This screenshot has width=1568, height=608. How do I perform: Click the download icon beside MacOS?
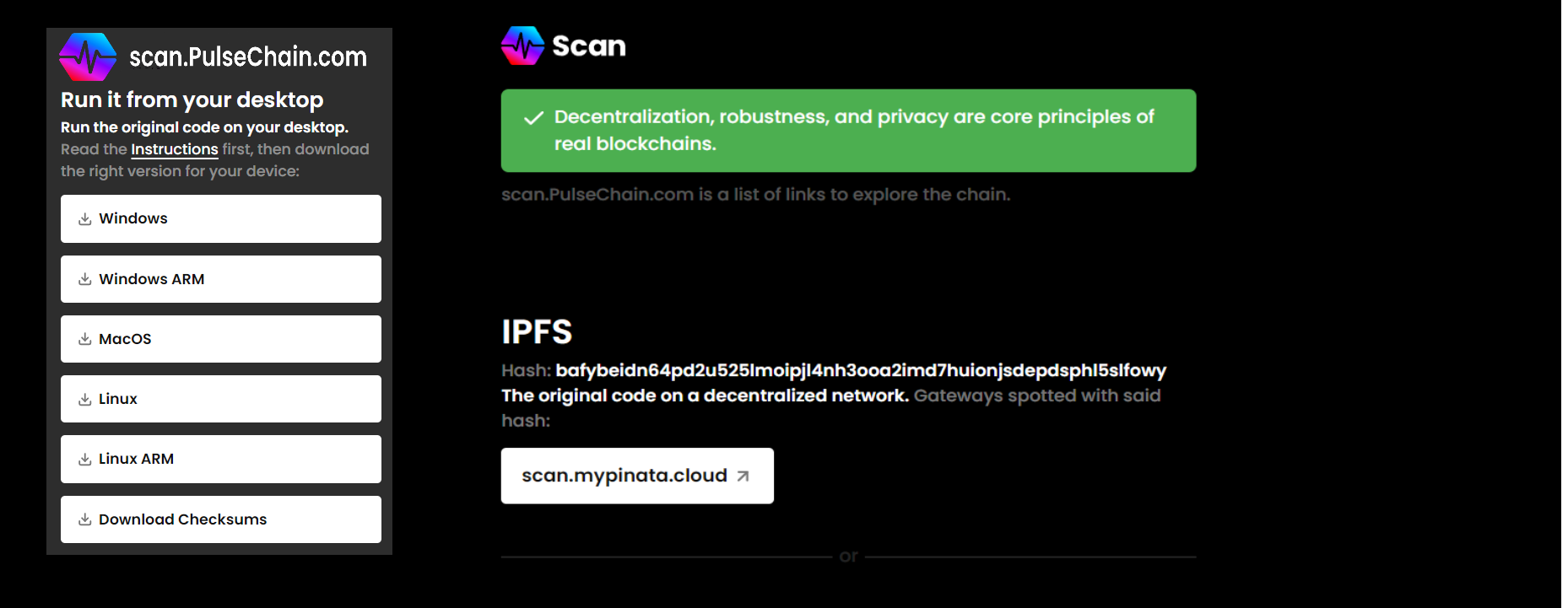click(85, 339)
